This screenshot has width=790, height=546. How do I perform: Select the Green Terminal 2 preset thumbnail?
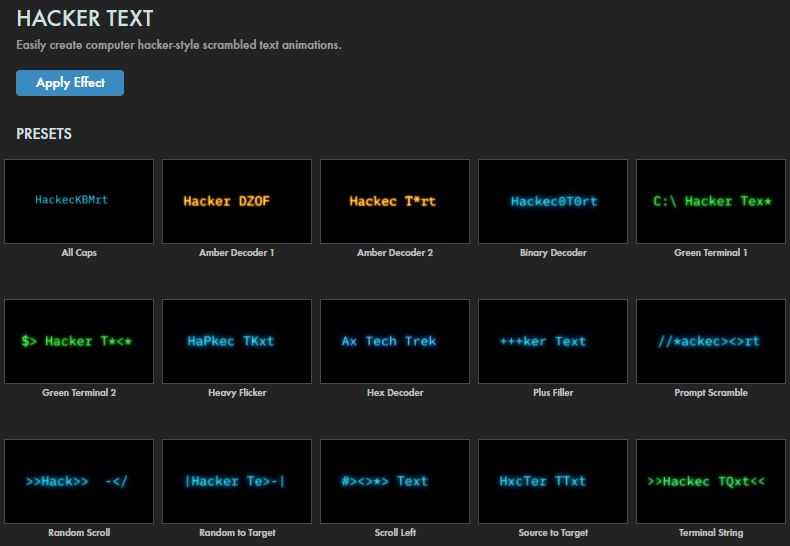79,342
